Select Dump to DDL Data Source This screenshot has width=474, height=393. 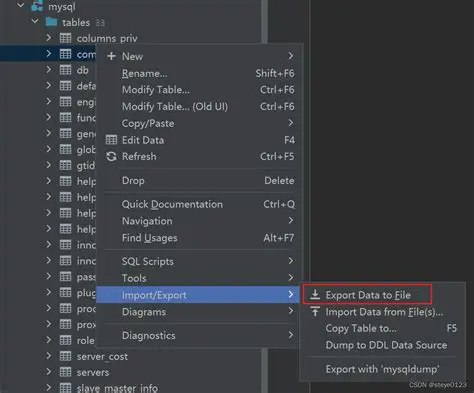(383, 345)
